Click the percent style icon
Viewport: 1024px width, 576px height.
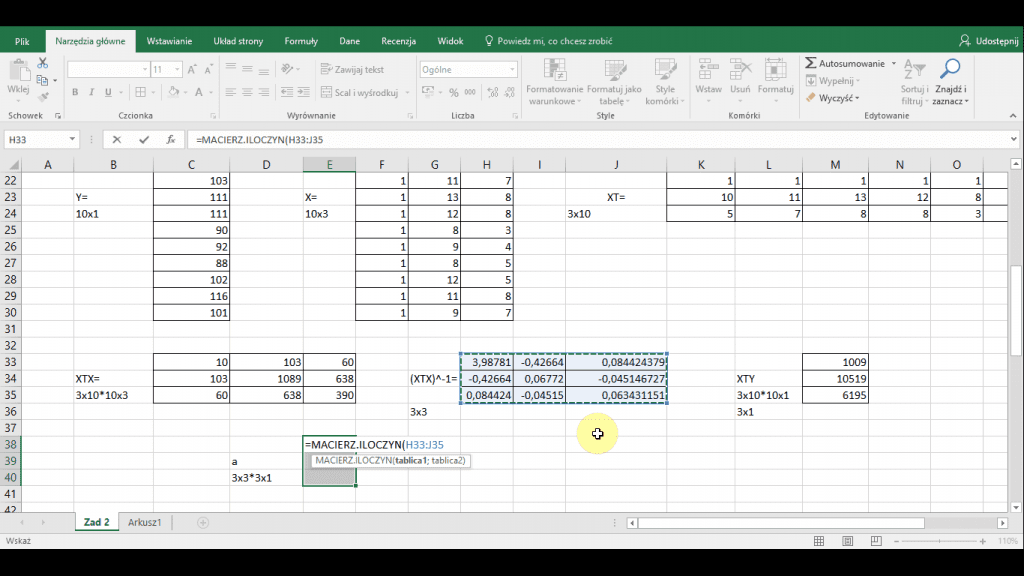point(454,93)
